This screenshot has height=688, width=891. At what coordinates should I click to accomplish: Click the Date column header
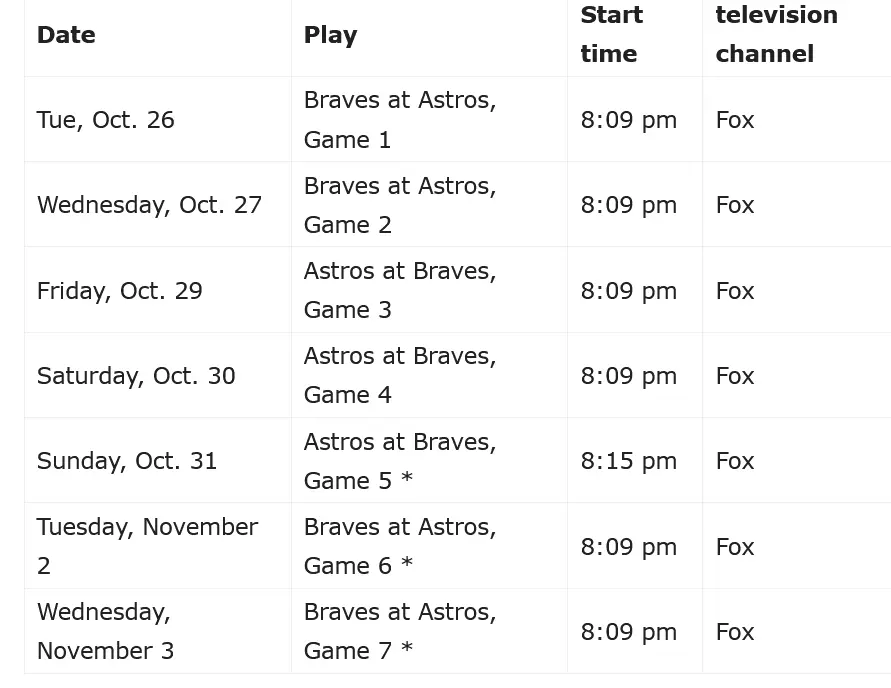point(66,35)
